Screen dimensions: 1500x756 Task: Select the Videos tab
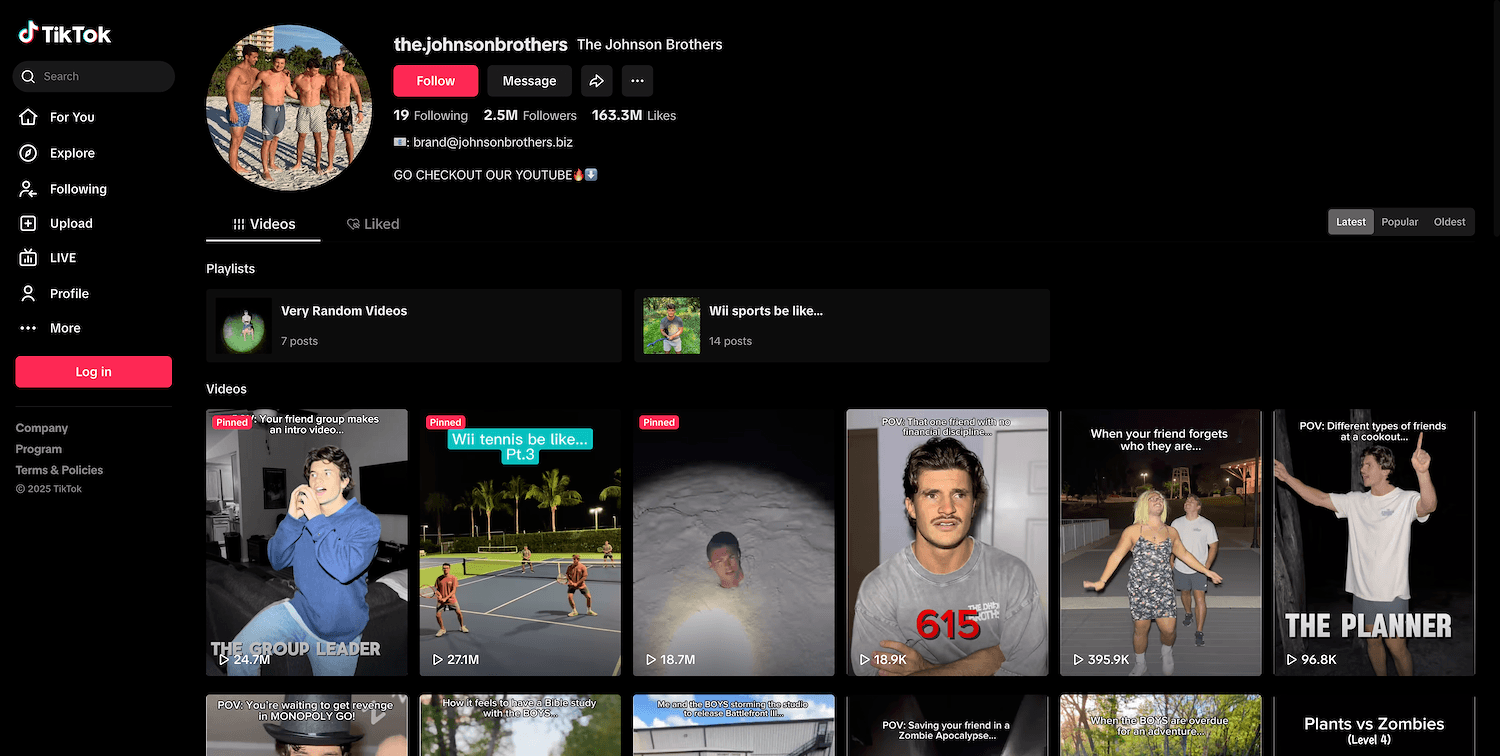tap(264, 224)
